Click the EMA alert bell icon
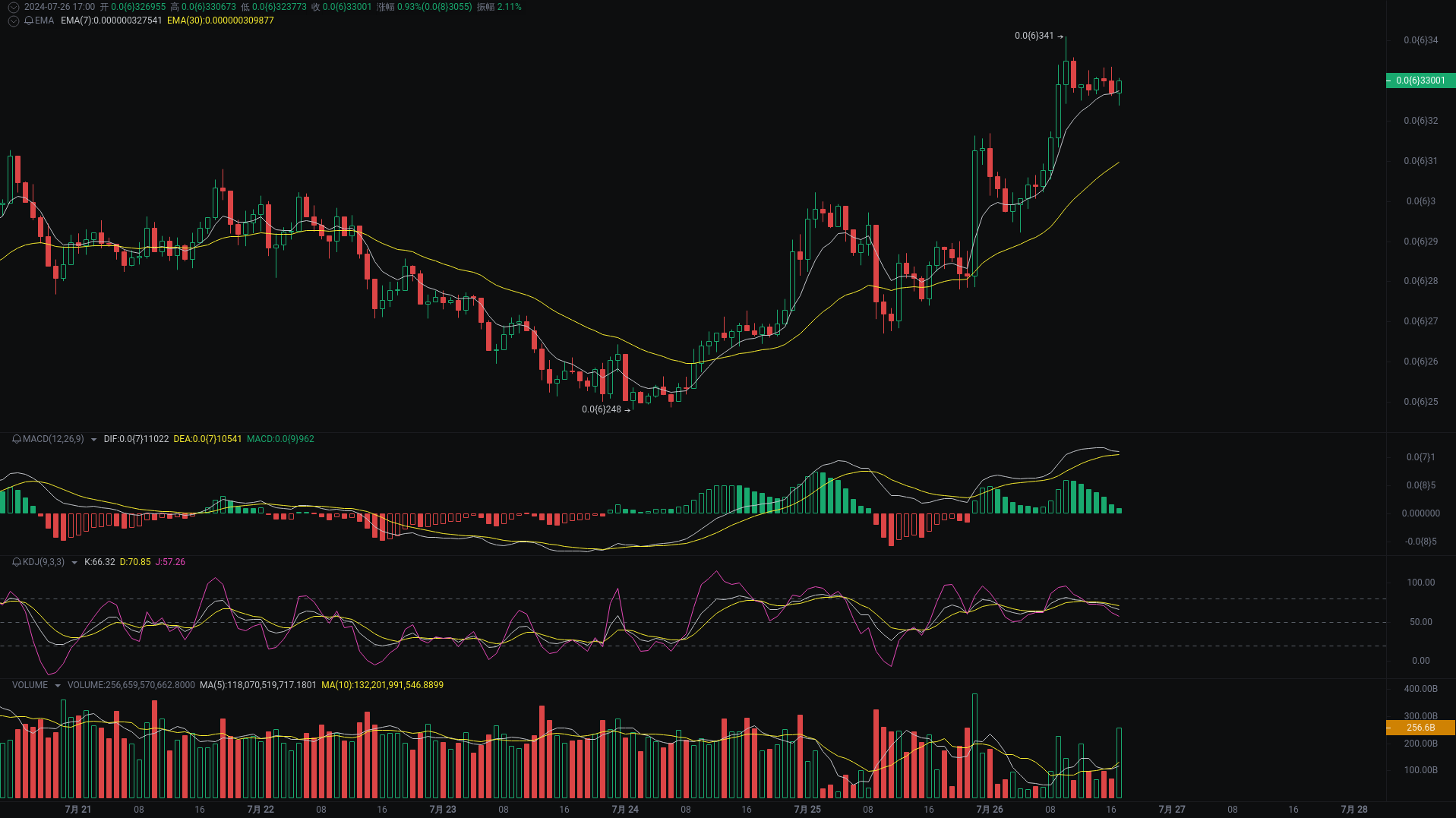The height and width of the screenshot is (818, 1456). [x=29, y=21]
